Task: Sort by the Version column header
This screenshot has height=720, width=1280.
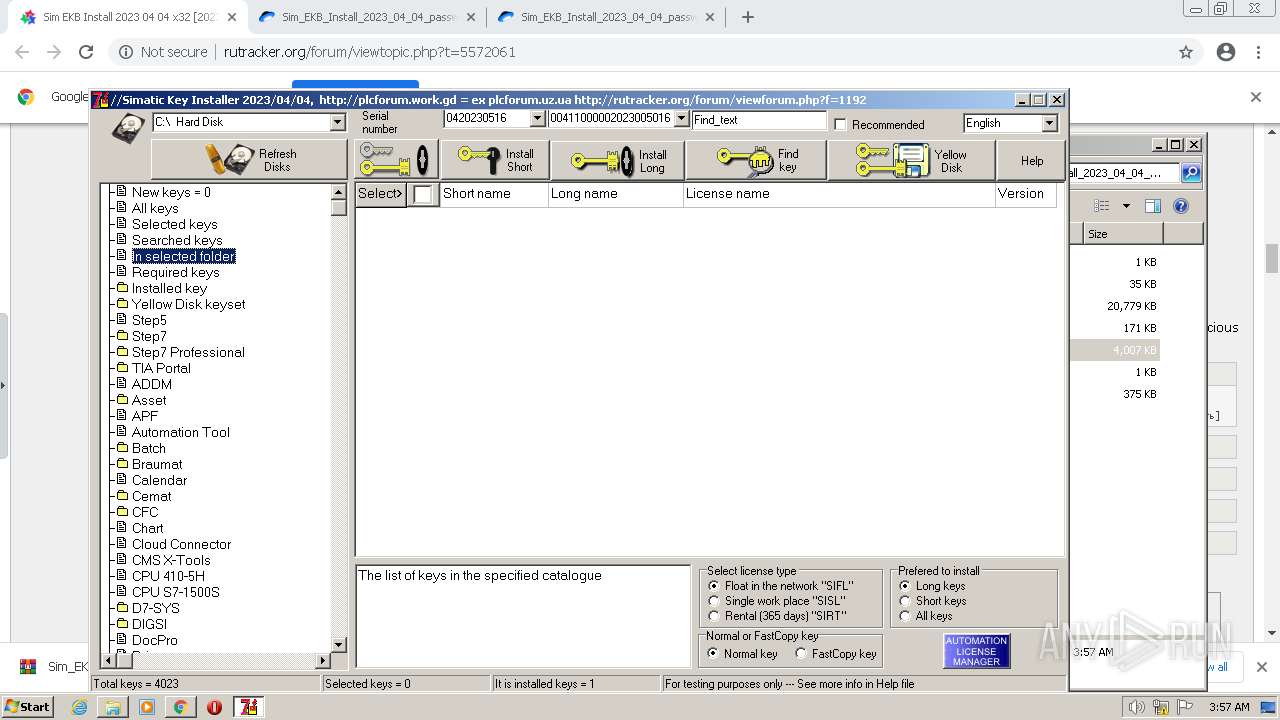Action: coord(1025,194)
